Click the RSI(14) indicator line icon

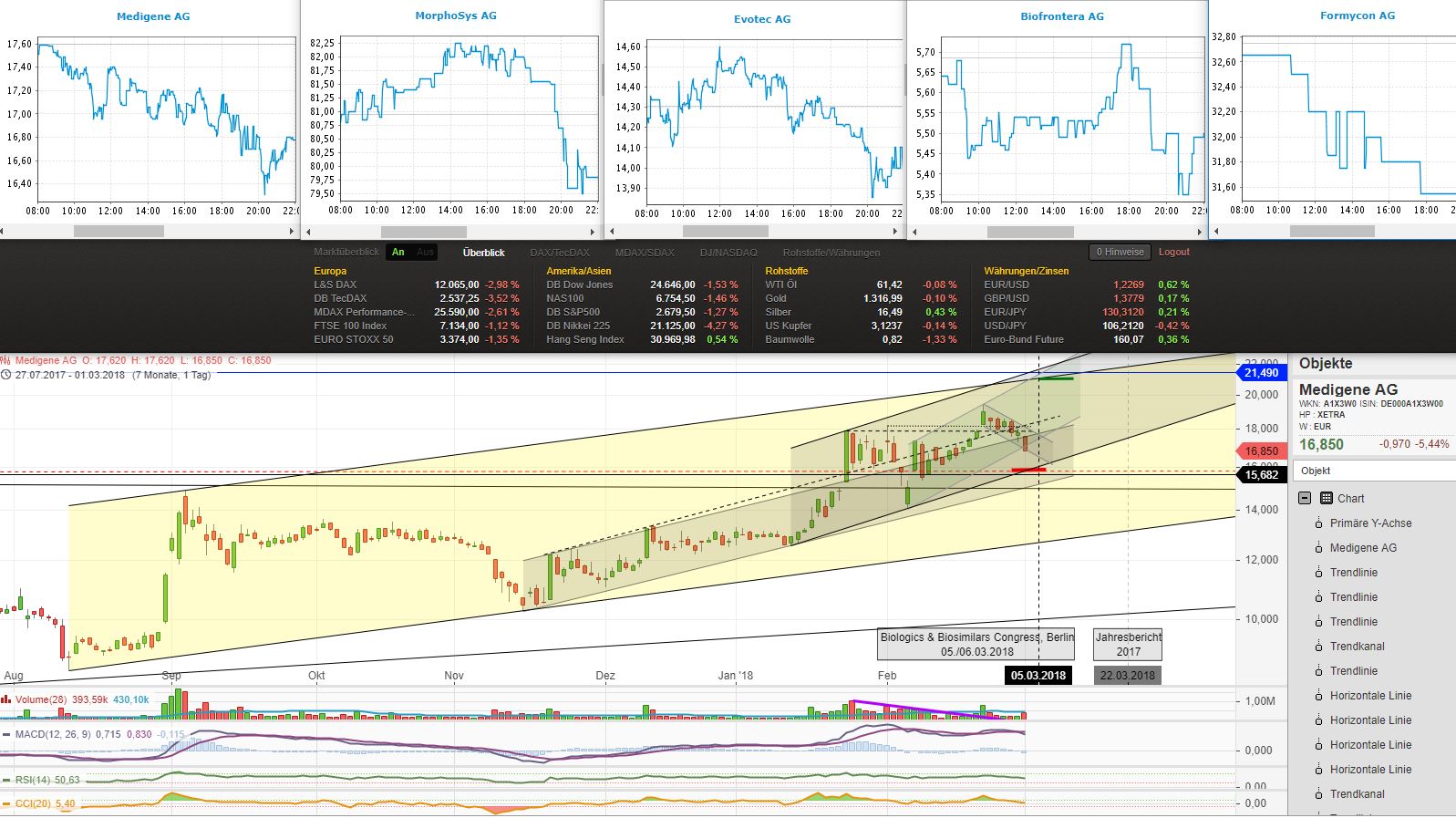6,780
